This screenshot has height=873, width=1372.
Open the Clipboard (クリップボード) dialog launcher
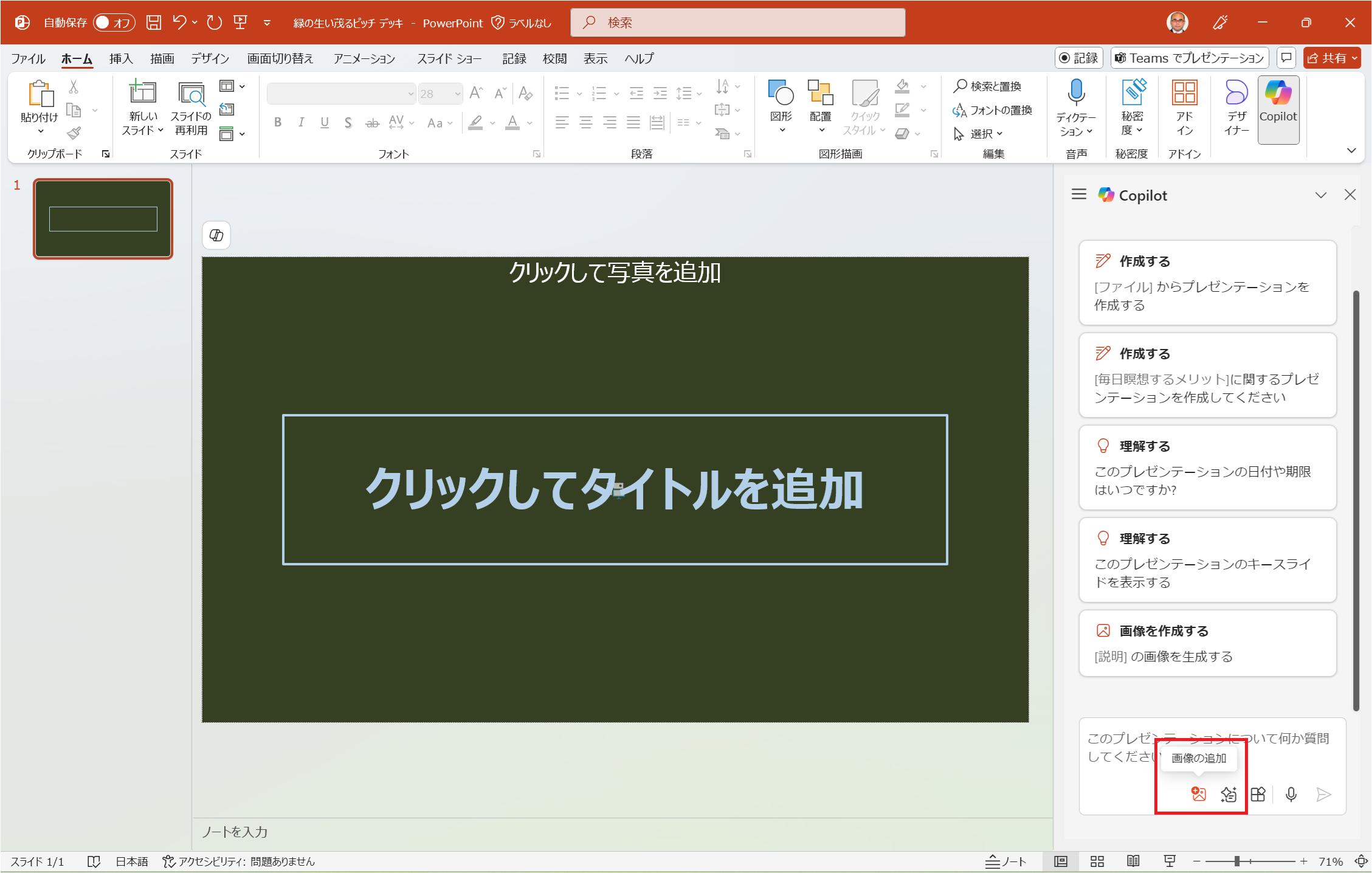tap(106, 154)
